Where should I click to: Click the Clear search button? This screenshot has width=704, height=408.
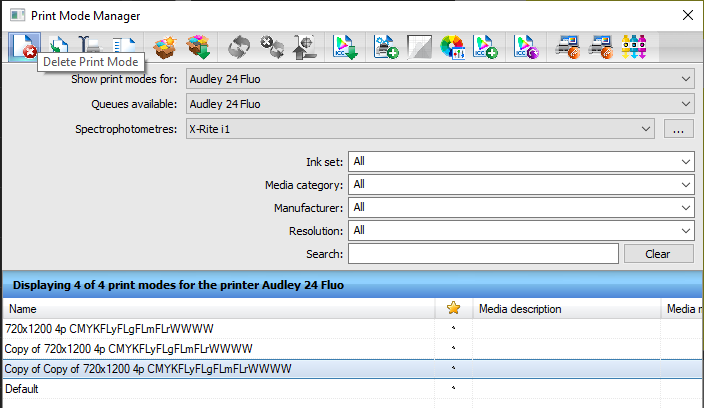point(658,254)
